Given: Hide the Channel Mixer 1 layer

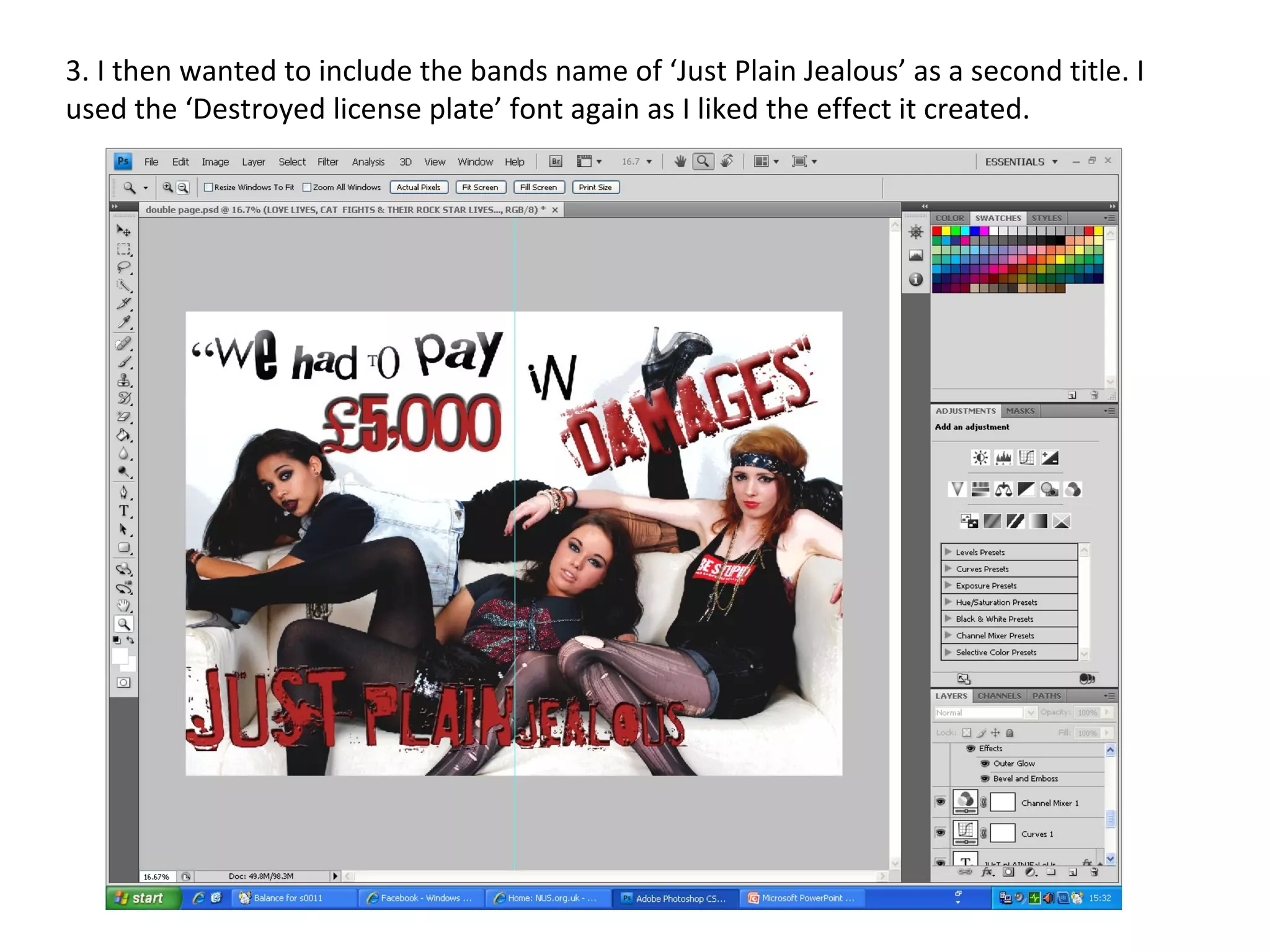Looking at the screenshot, I should point(940,802).
